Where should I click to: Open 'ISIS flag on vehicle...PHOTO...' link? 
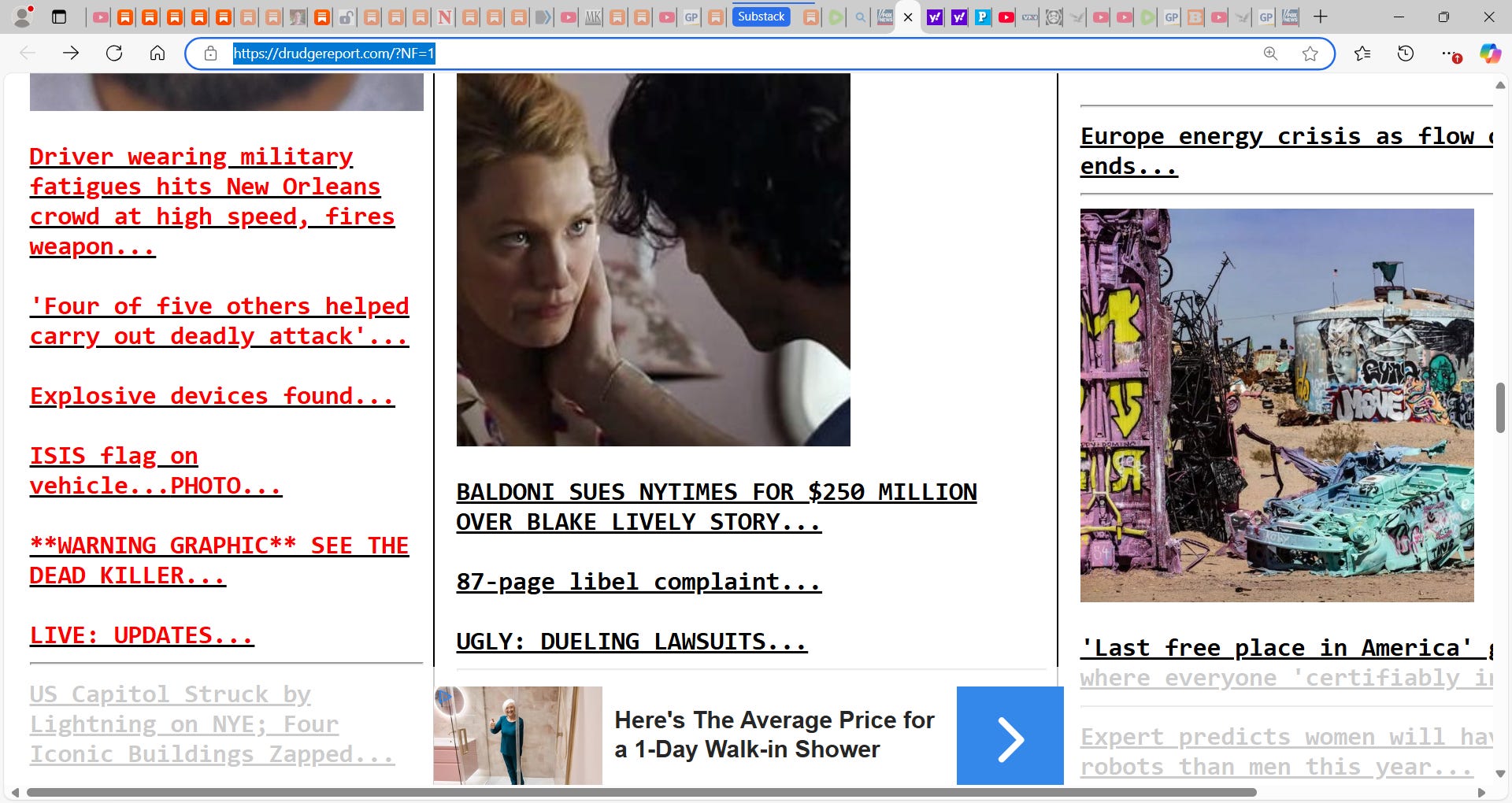(x=156, y=471)
